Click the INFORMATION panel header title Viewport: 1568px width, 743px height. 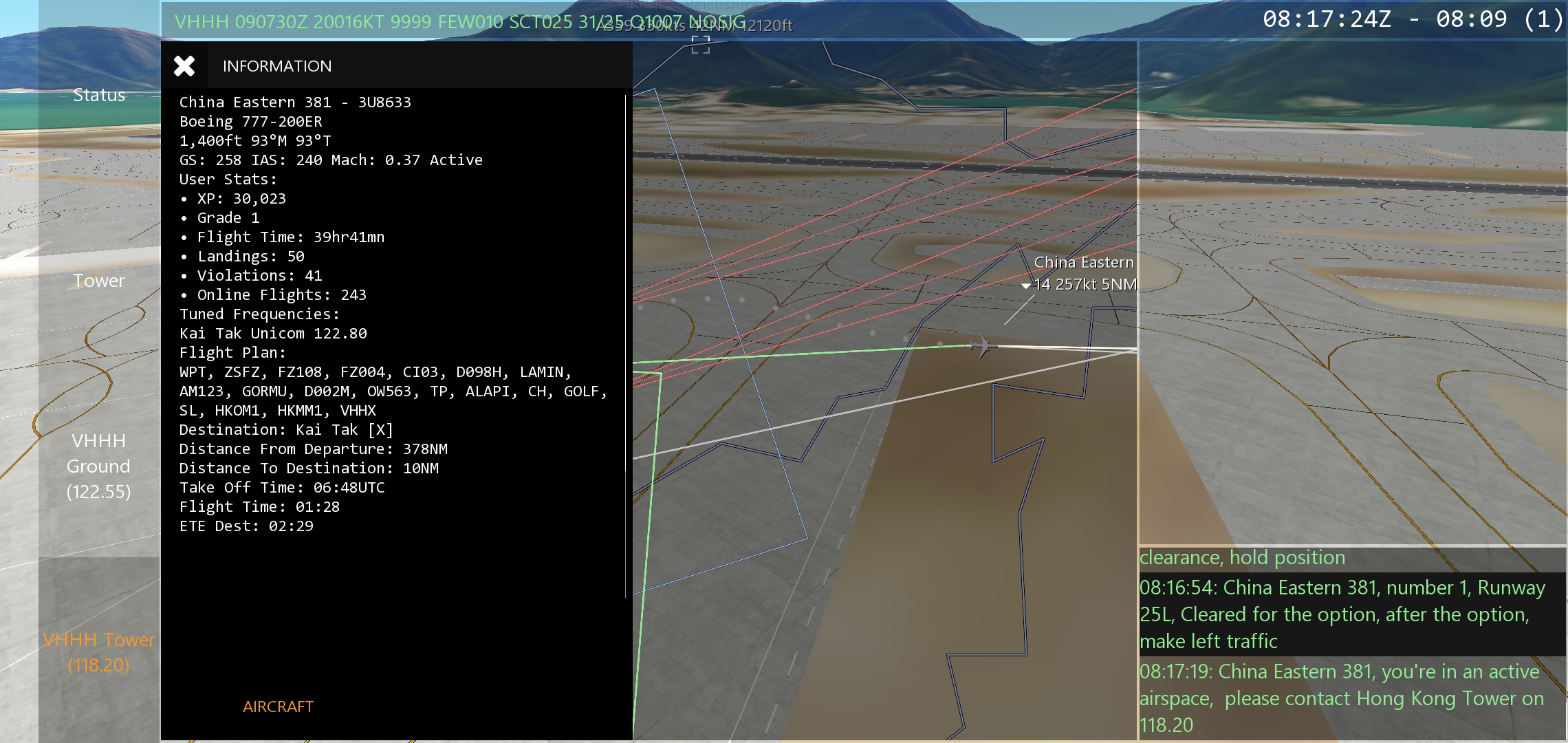(x=277, y=66)
